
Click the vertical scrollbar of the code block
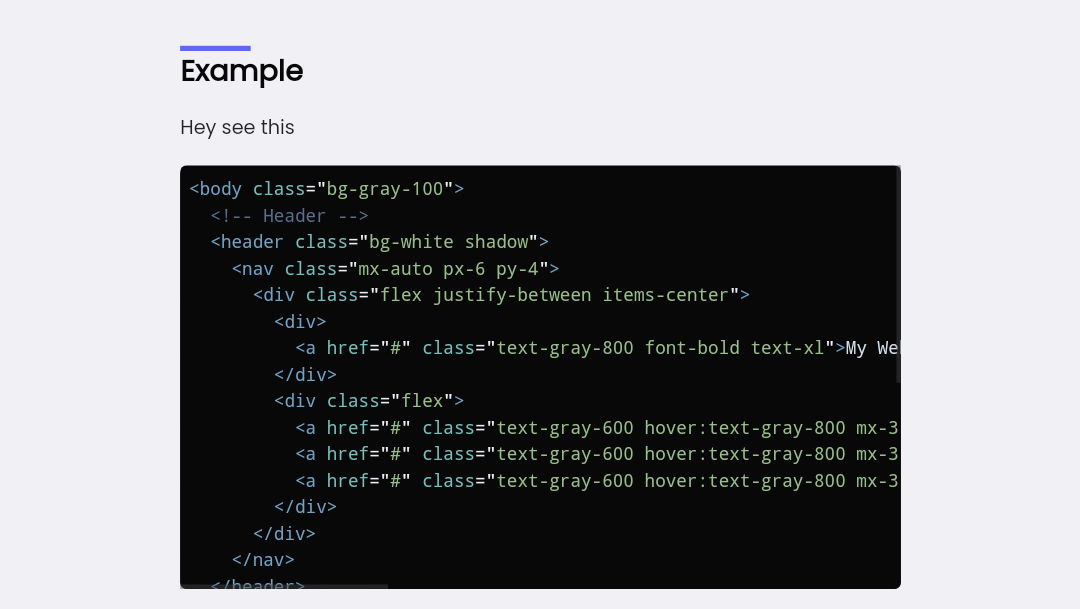pyautogui.click(x=898, y=275)
